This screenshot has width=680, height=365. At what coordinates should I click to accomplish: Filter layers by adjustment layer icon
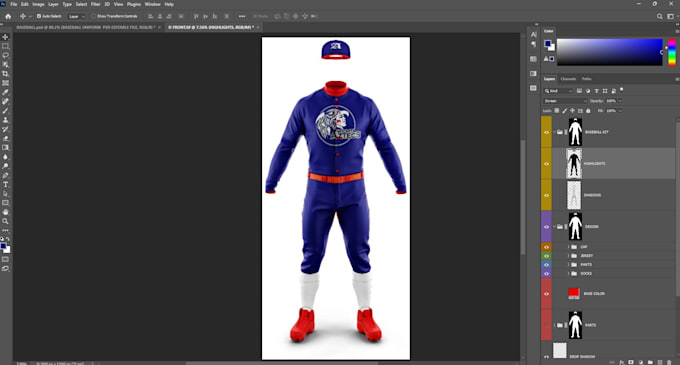[588, 91]
